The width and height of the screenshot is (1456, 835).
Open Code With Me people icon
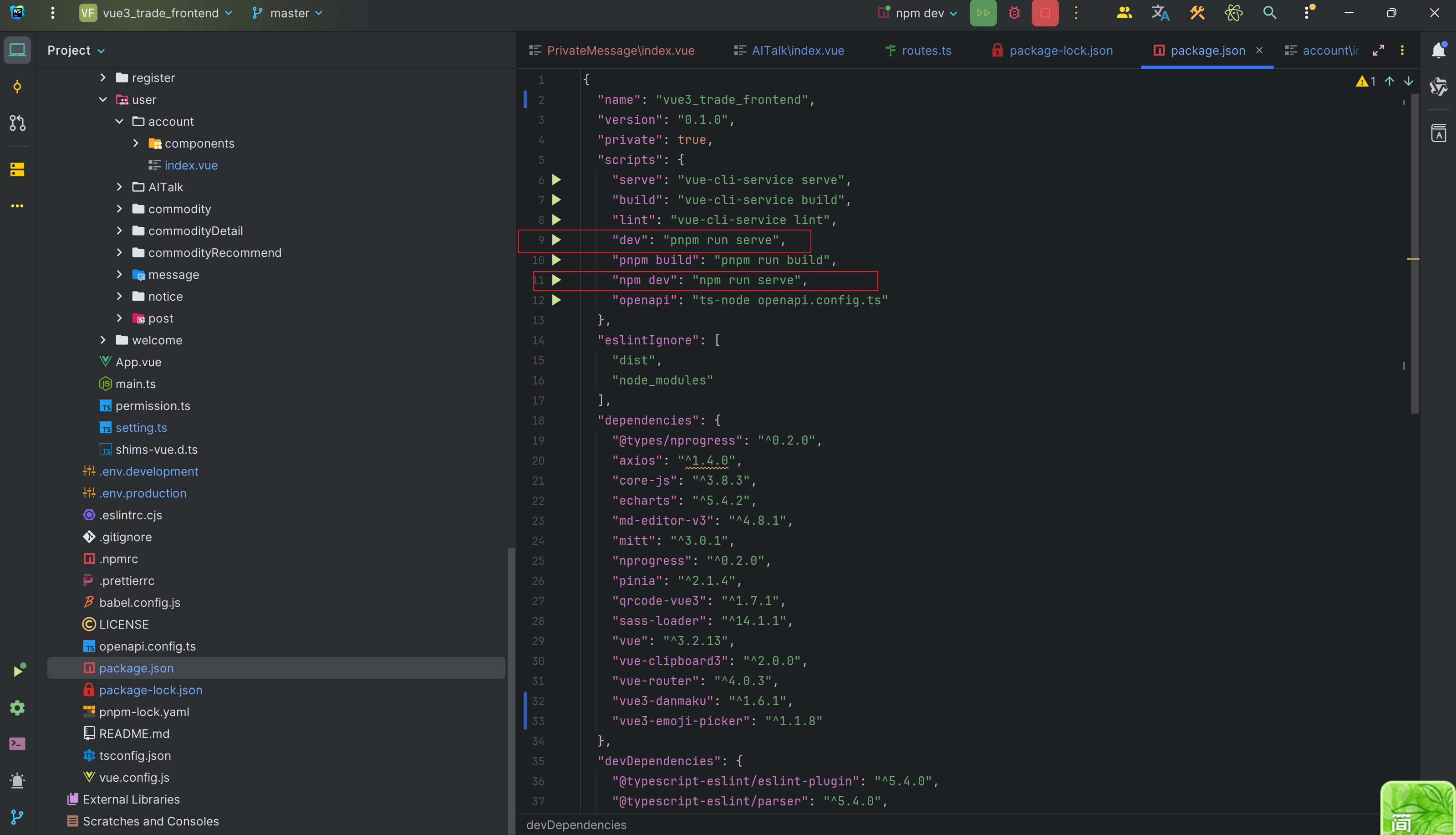[x=1124, y=13]
